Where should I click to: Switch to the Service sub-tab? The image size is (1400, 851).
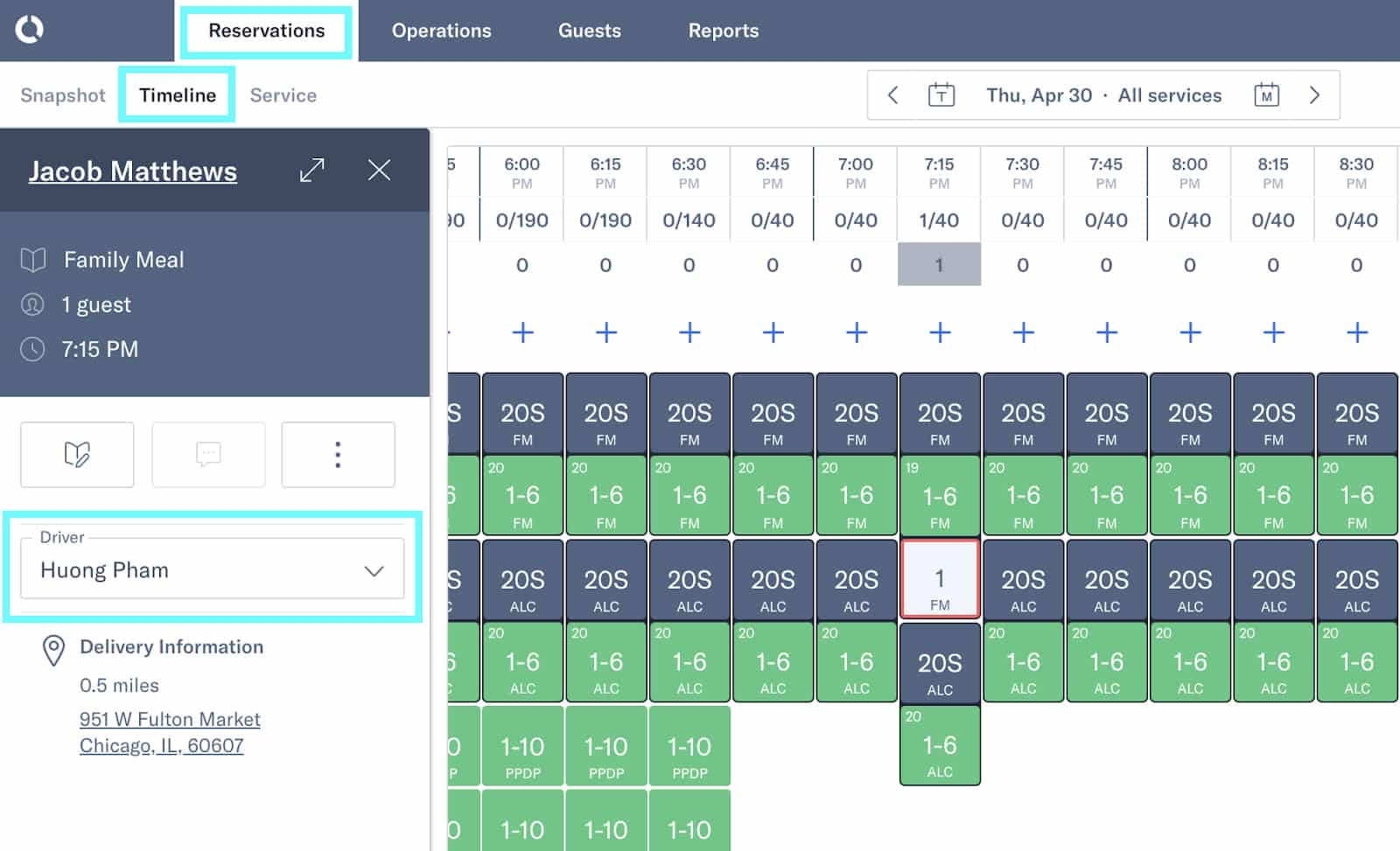pyautogui.click(x=283, y=95)
